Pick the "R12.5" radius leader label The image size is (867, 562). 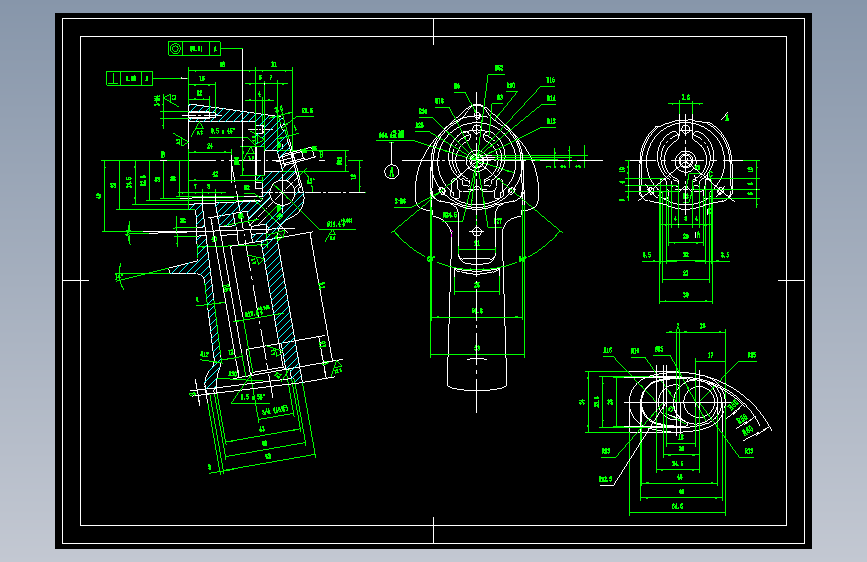point(605,478)
